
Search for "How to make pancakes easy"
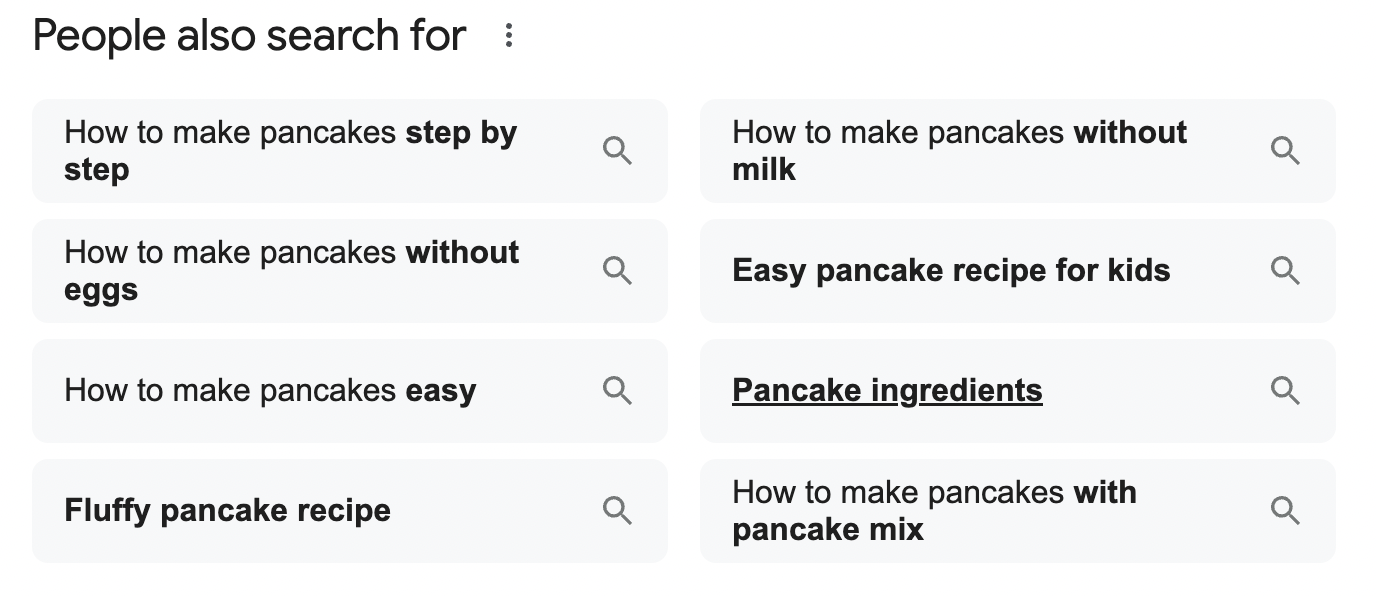tap(270, 390)
